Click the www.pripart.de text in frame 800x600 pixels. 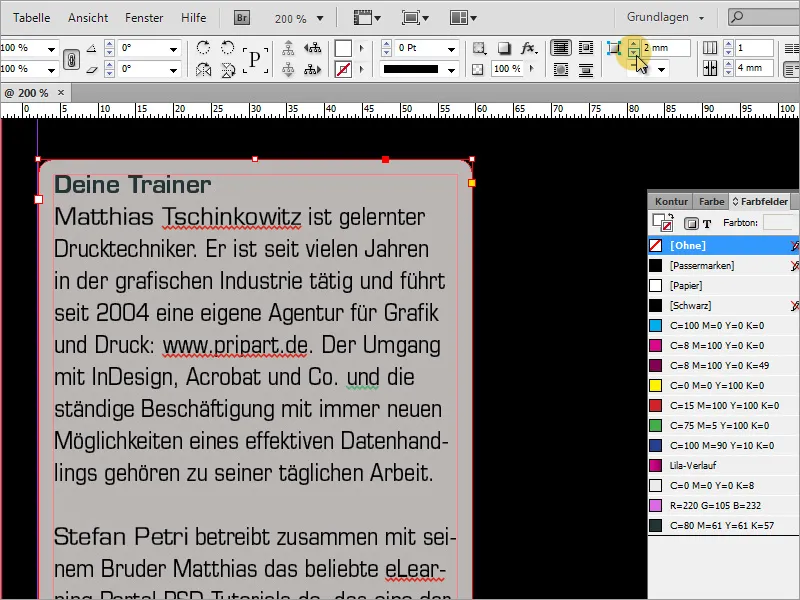[x=235, y=345]
